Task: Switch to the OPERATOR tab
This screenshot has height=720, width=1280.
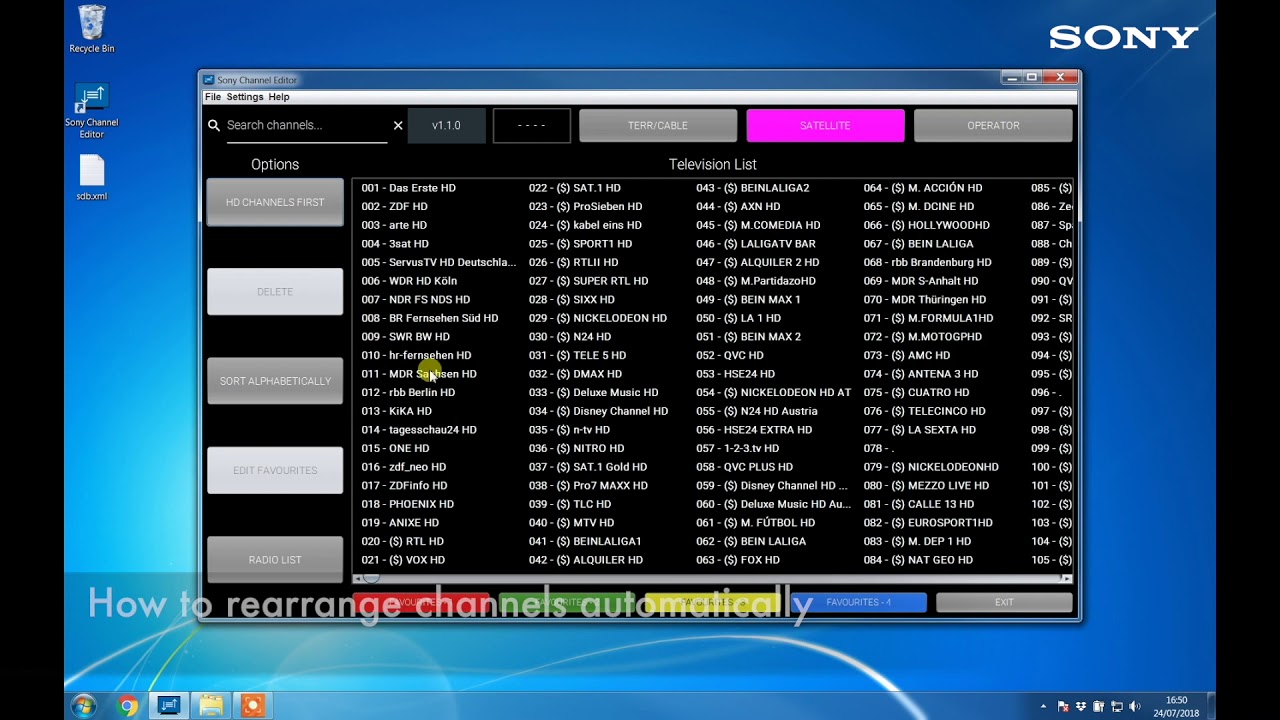Action: [x=993, y=126]
